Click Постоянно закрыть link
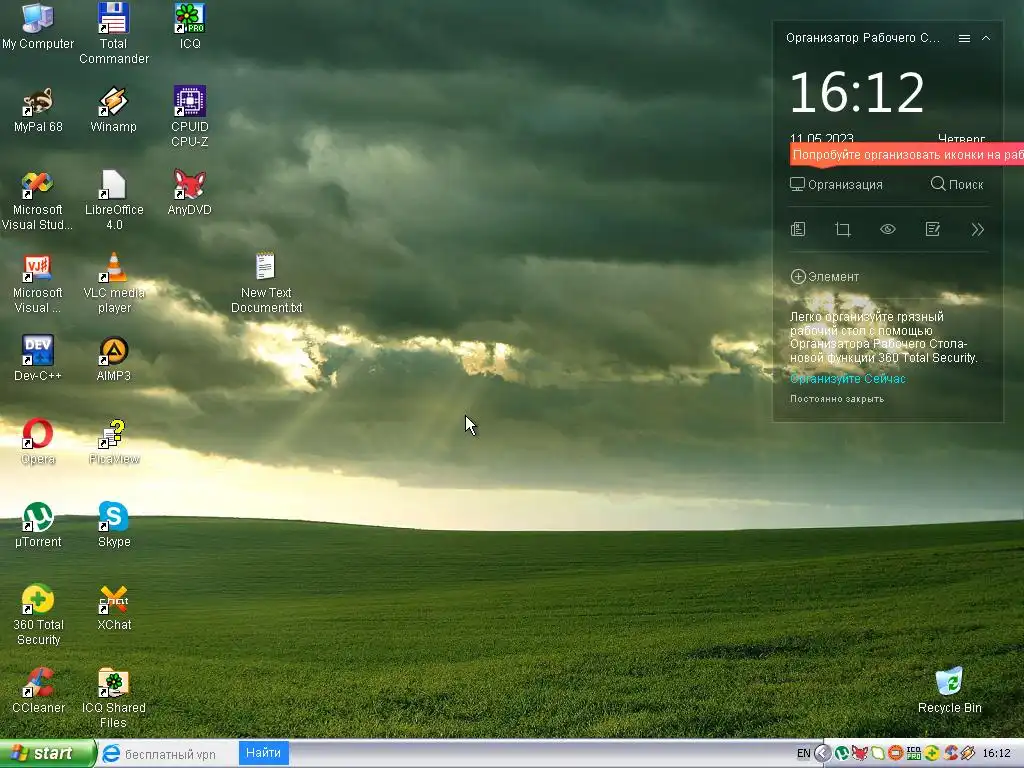This screenshot has width=1024, height=768. point(837,399)
